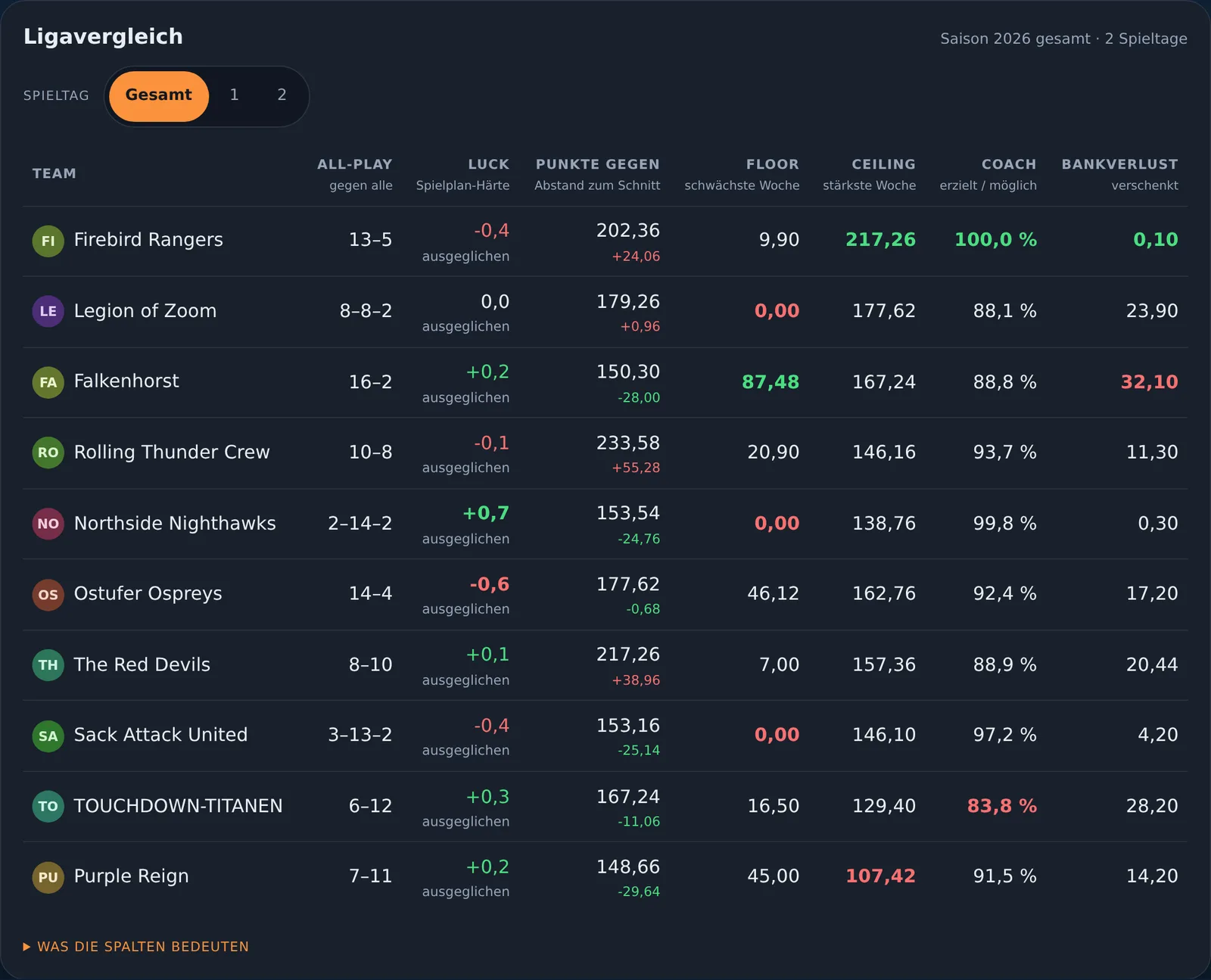Open the TOUCHDOWN-TITANEN team name
1211x980 pixels.
click(x=178, y=807)
